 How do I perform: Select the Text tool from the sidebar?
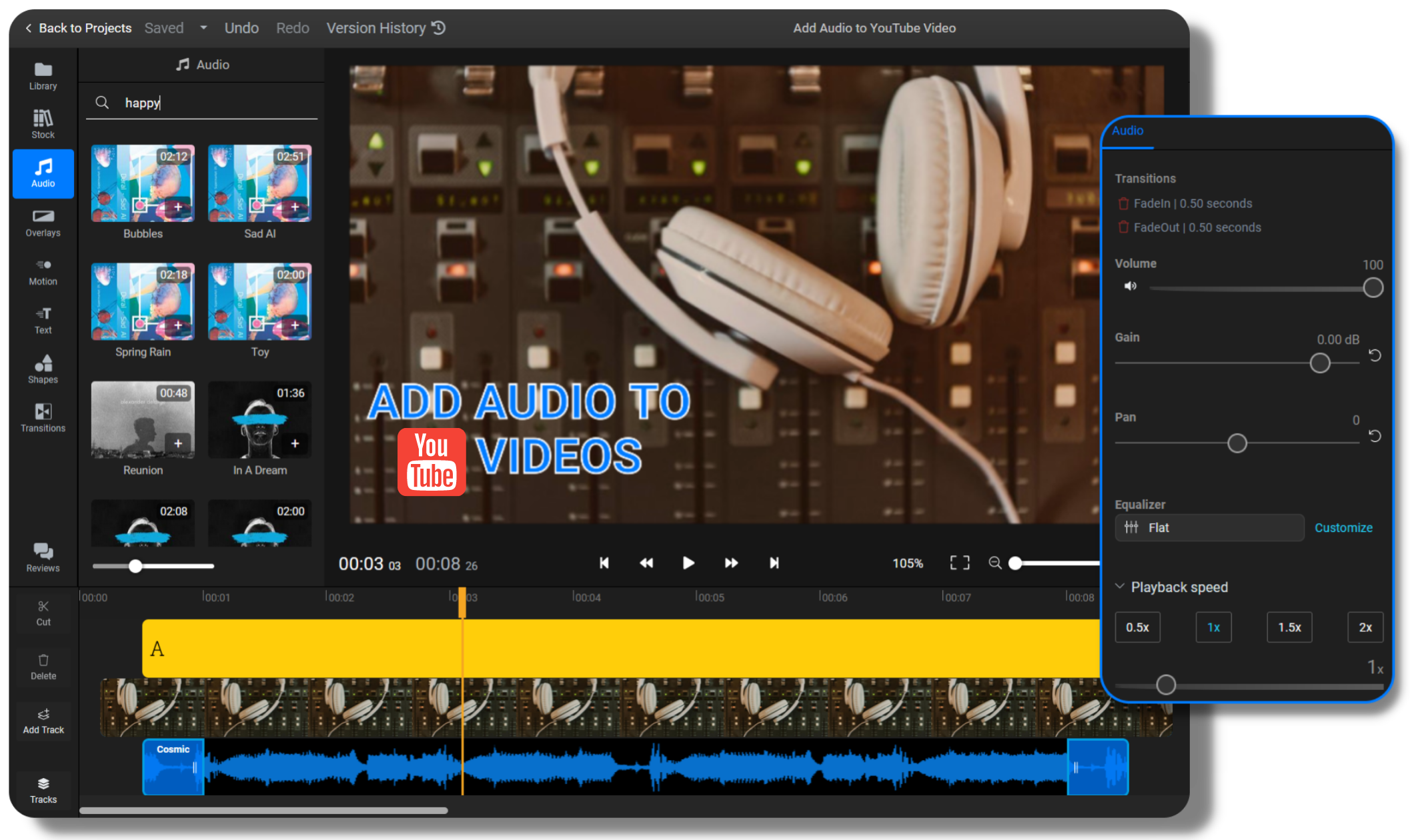43,320
